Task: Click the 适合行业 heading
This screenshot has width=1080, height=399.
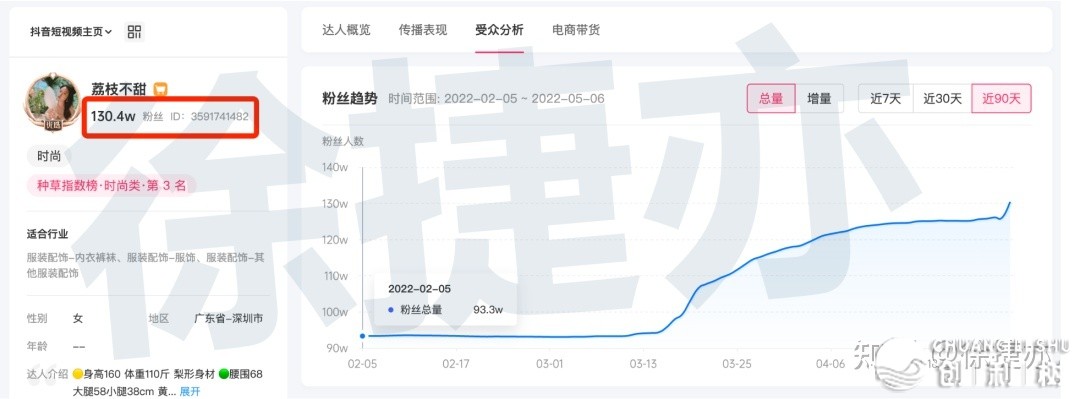Action: point(48,234)
